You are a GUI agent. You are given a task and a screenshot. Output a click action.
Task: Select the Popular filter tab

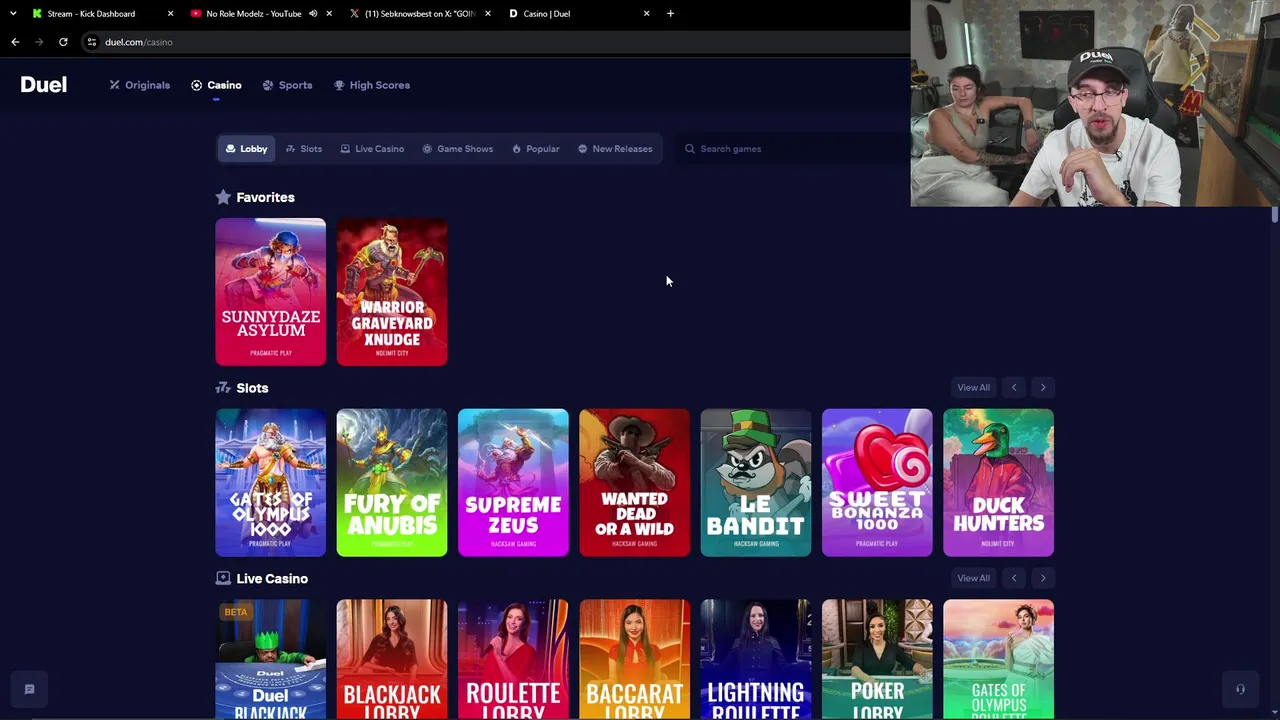click(535, 149)
